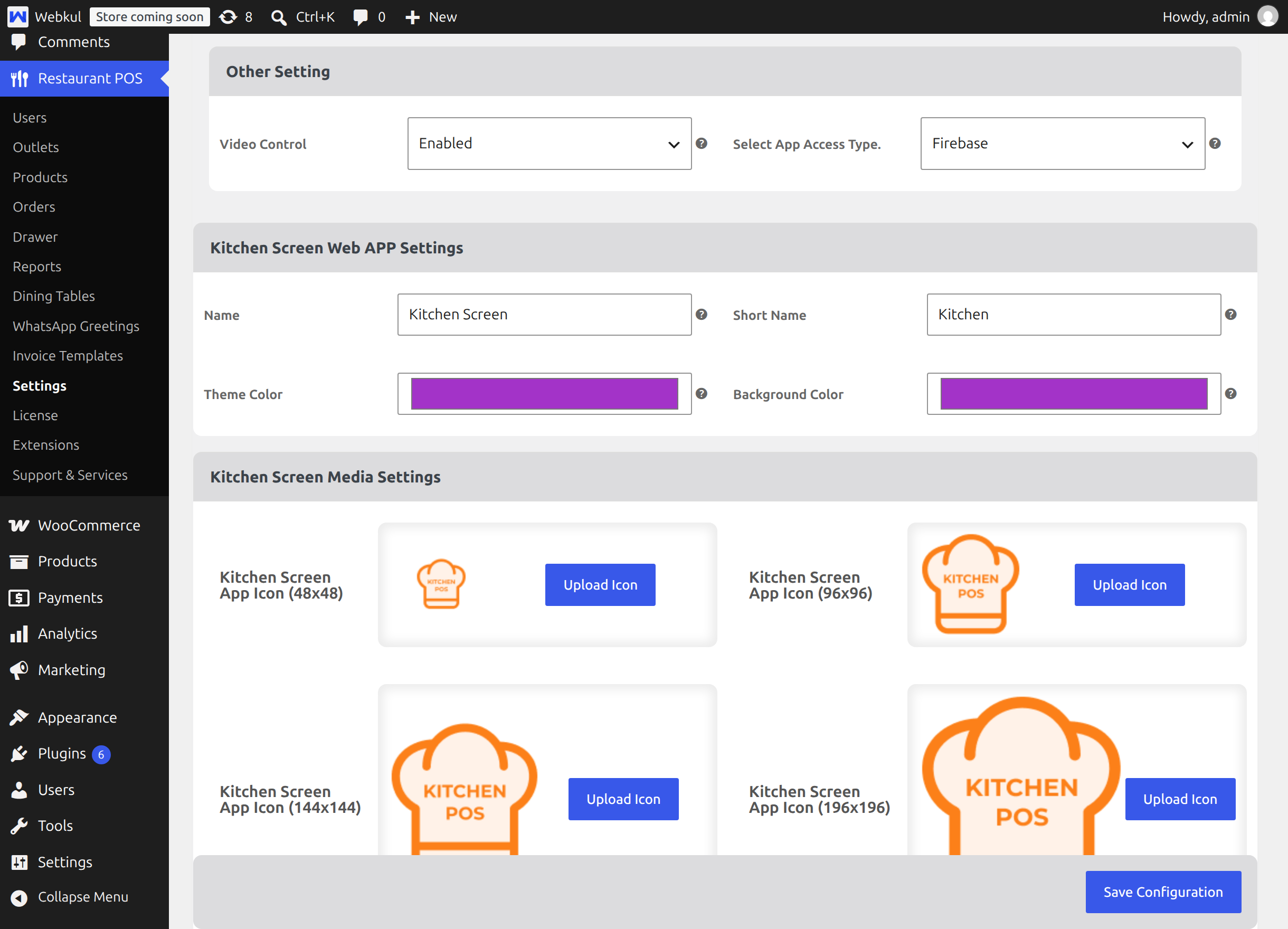Click help icon beside Background Color
The height and width of the screenshot is (929, 1288).
click(1230, 394)
